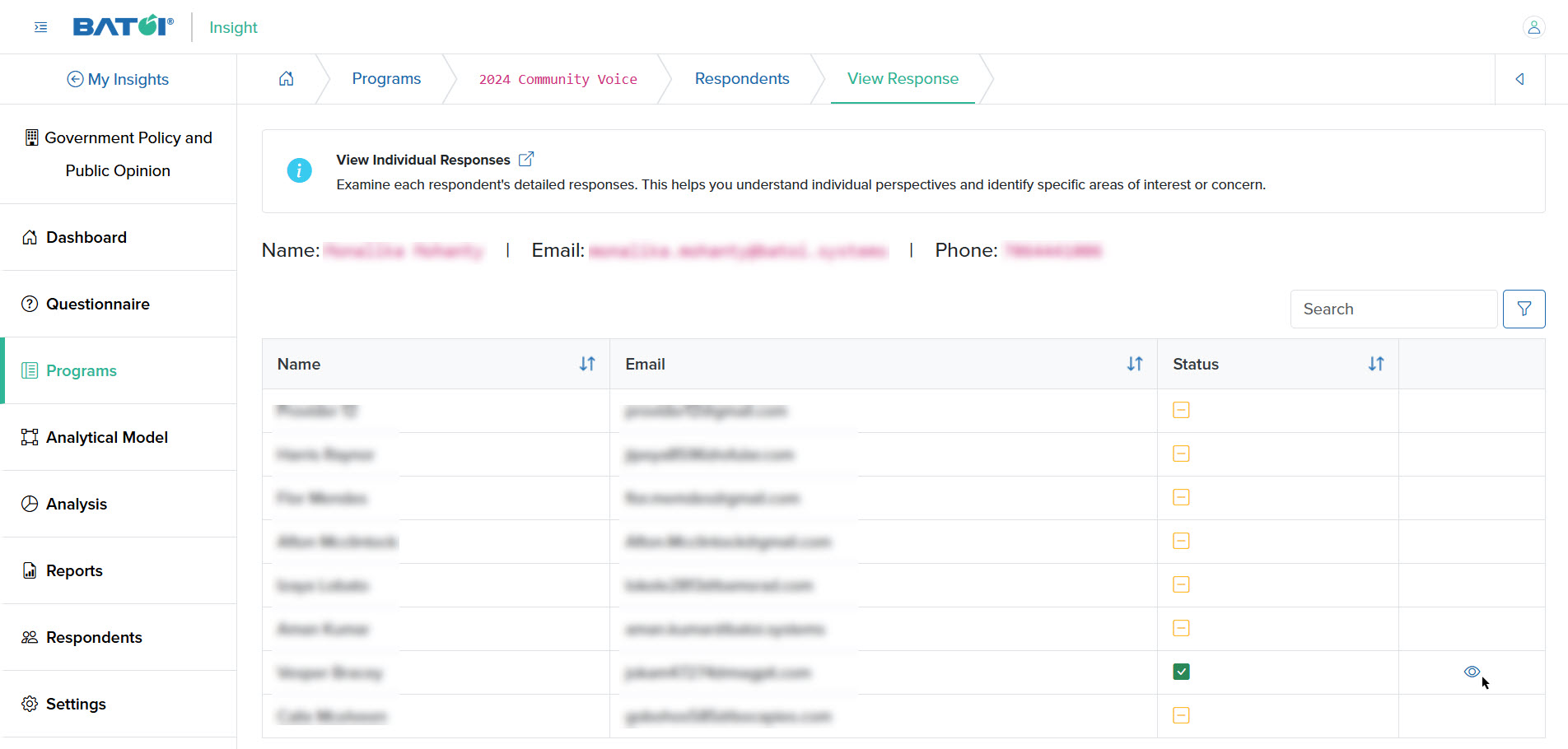
Task: Click Government Policy and Public Opinion title
Action: (x=119, y=154)
